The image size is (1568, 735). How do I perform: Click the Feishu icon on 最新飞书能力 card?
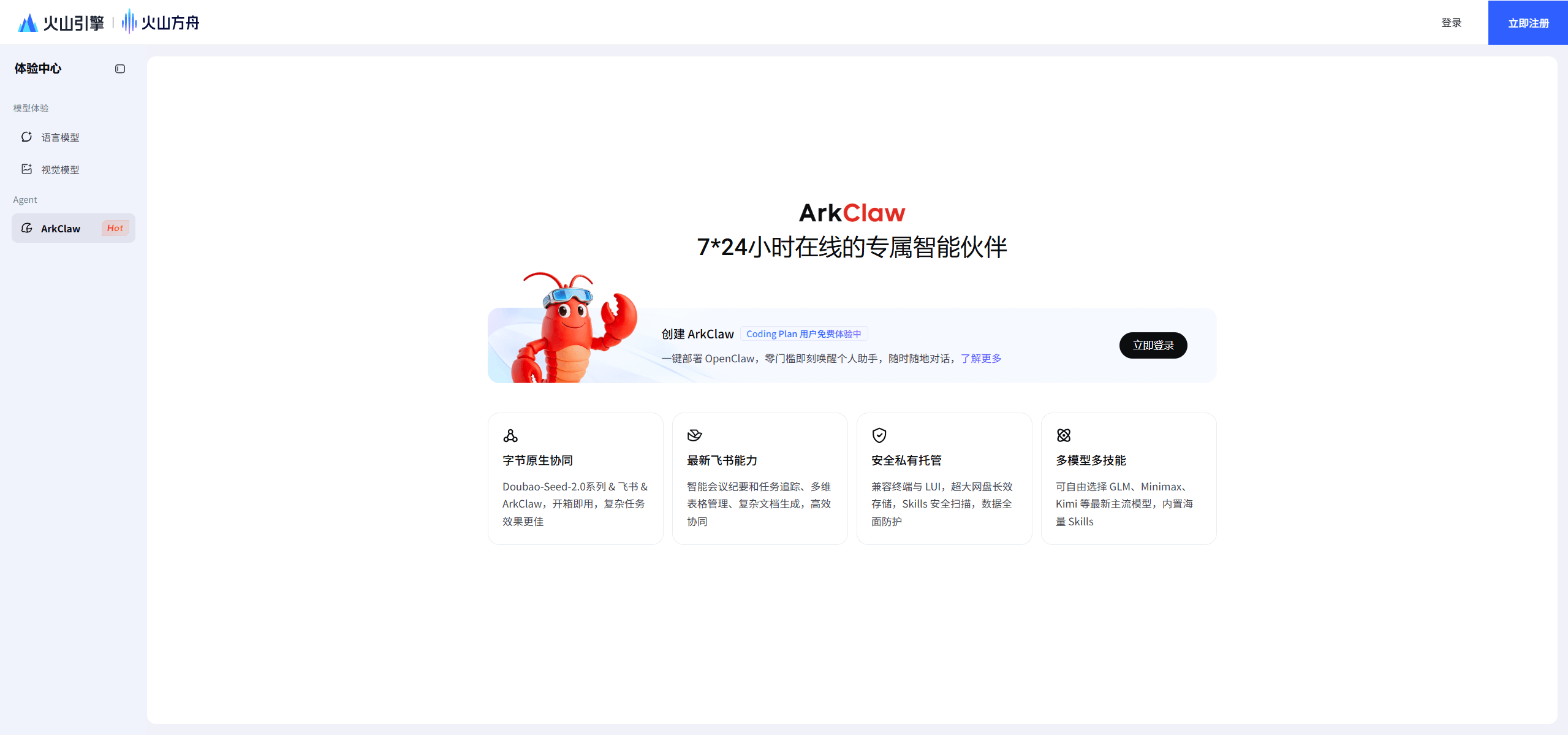click(695, 435)
